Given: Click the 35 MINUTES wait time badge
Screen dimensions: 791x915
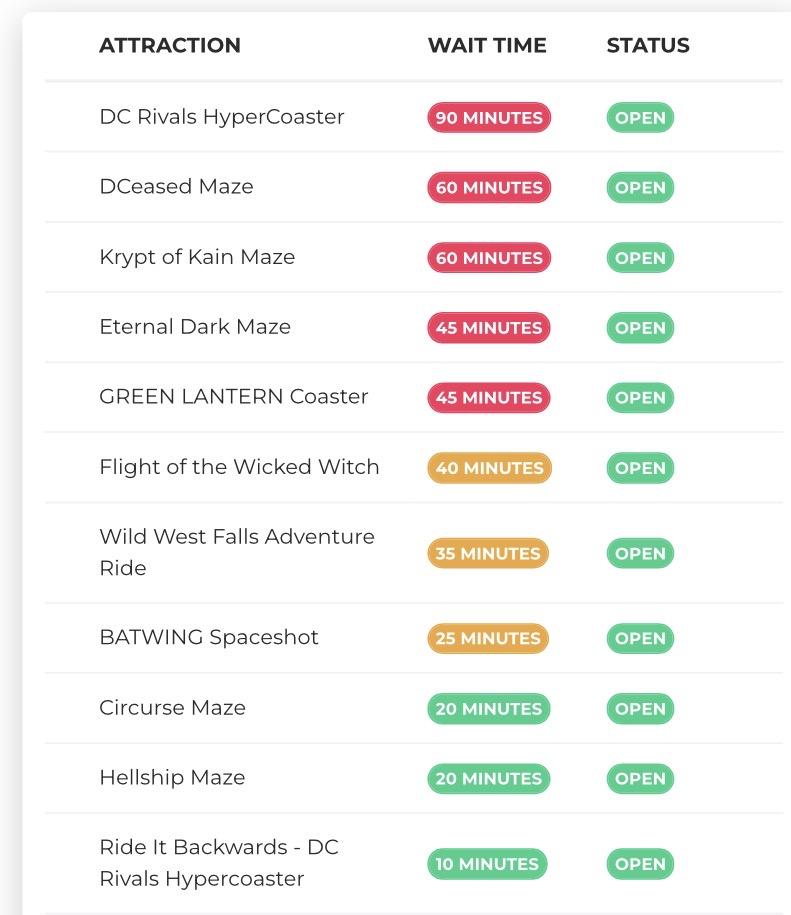Looking at the screenshot, I should [488, 554].
